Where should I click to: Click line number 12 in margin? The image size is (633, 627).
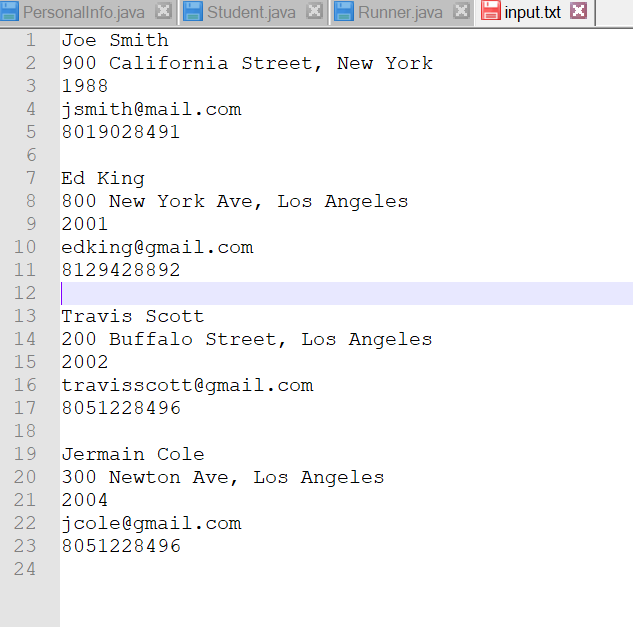[x=25, y=294]
